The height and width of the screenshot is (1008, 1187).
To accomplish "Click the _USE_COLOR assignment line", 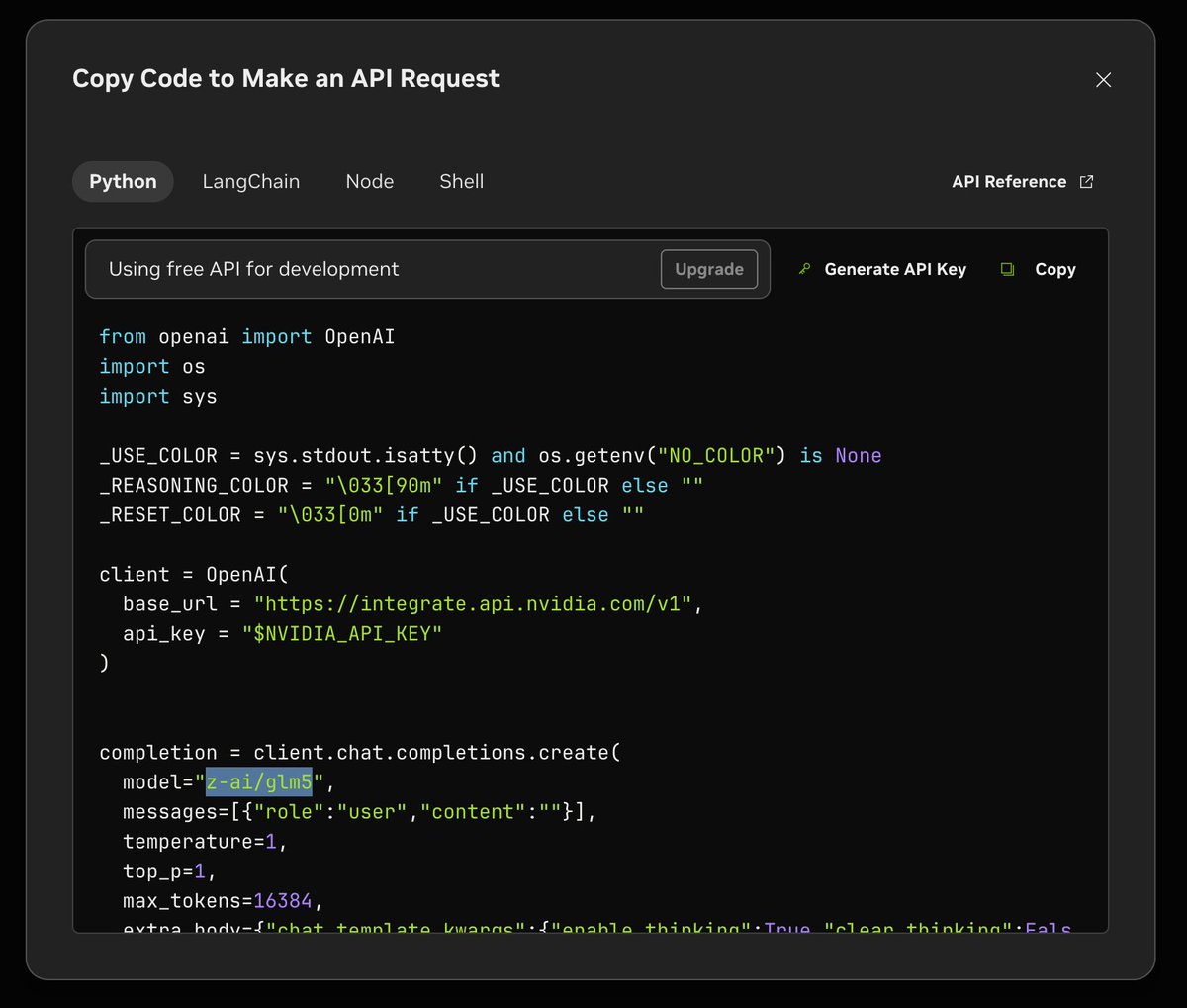I will click(491, 456).
